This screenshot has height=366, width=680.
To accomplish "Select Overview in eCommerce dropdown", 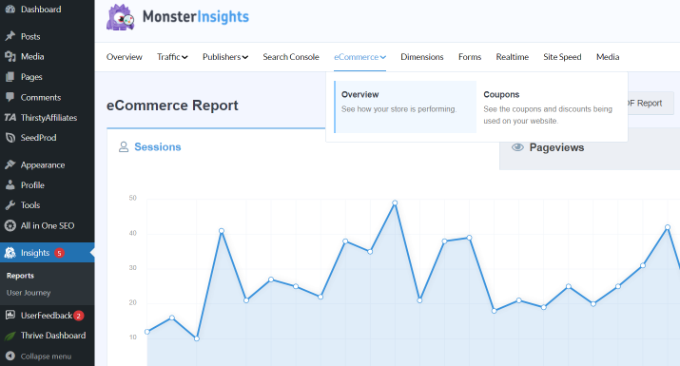I will click(405, 107).
